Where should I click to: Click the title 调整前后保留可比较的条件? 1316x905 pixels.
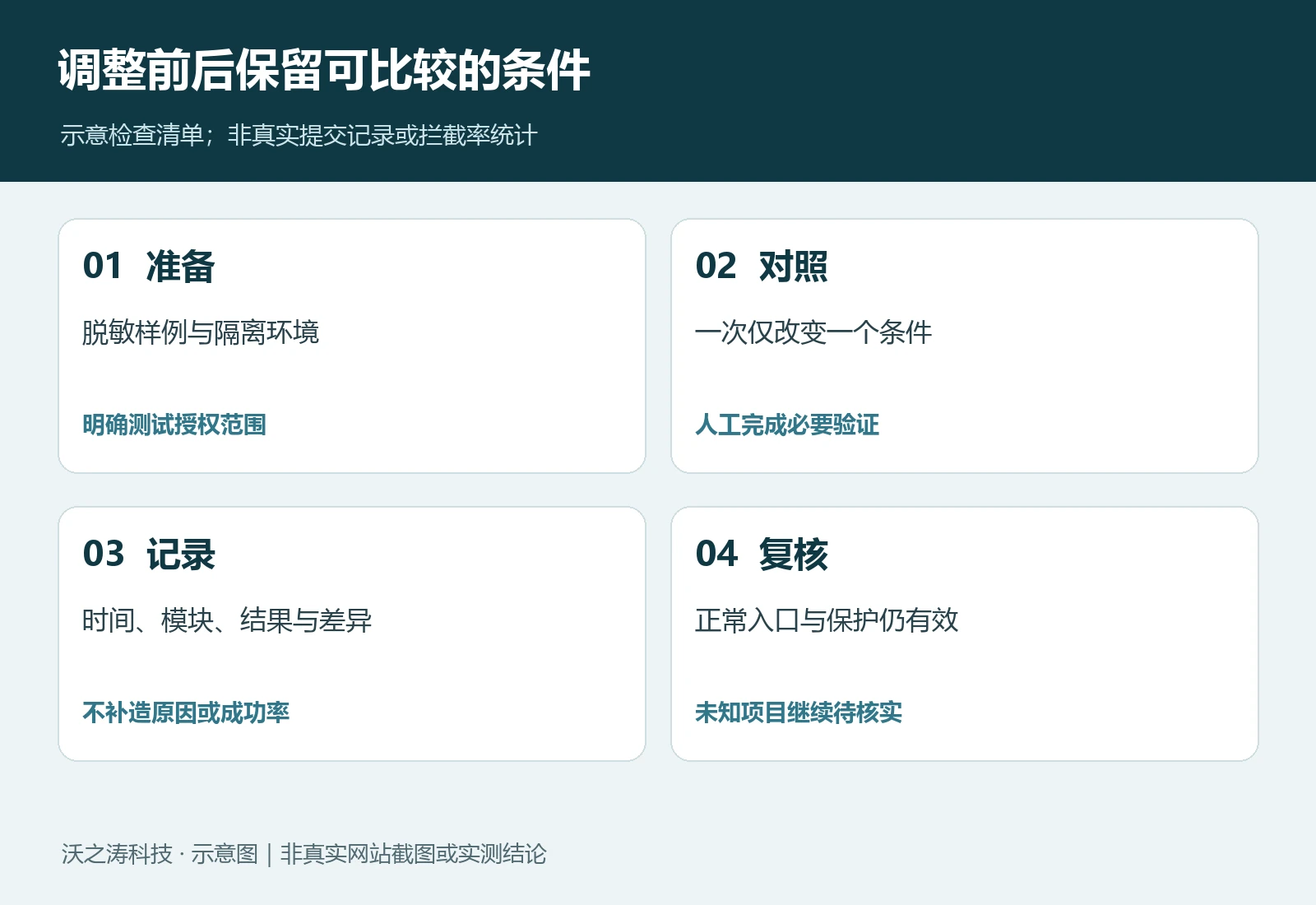(x=324, y=70)
